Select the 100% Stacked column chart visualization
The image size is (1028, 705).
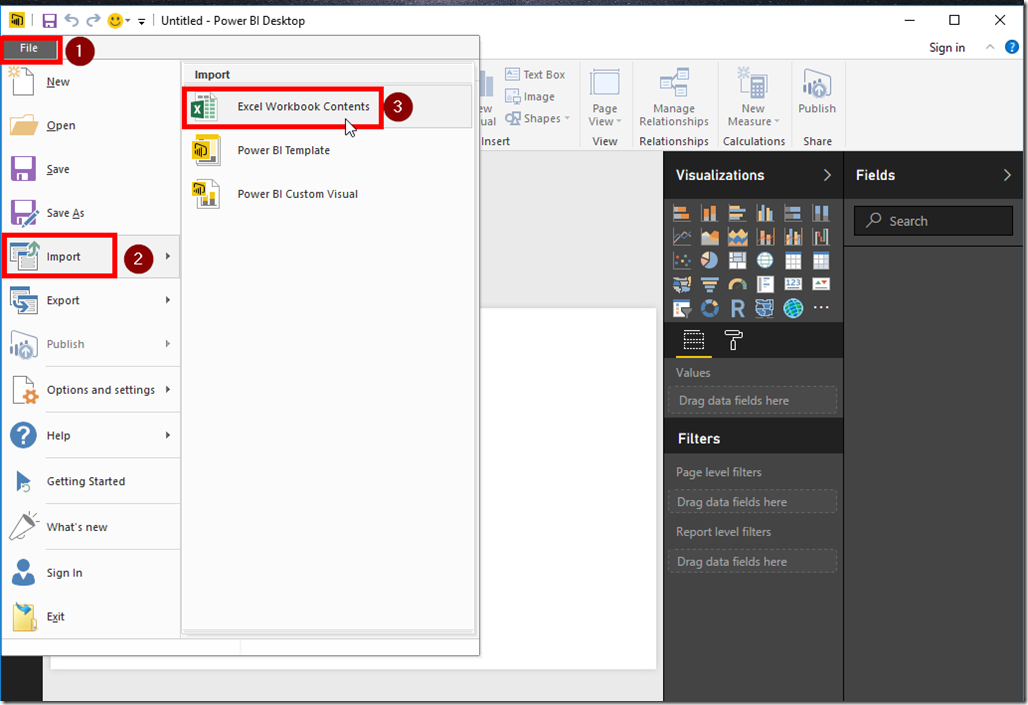821,213
